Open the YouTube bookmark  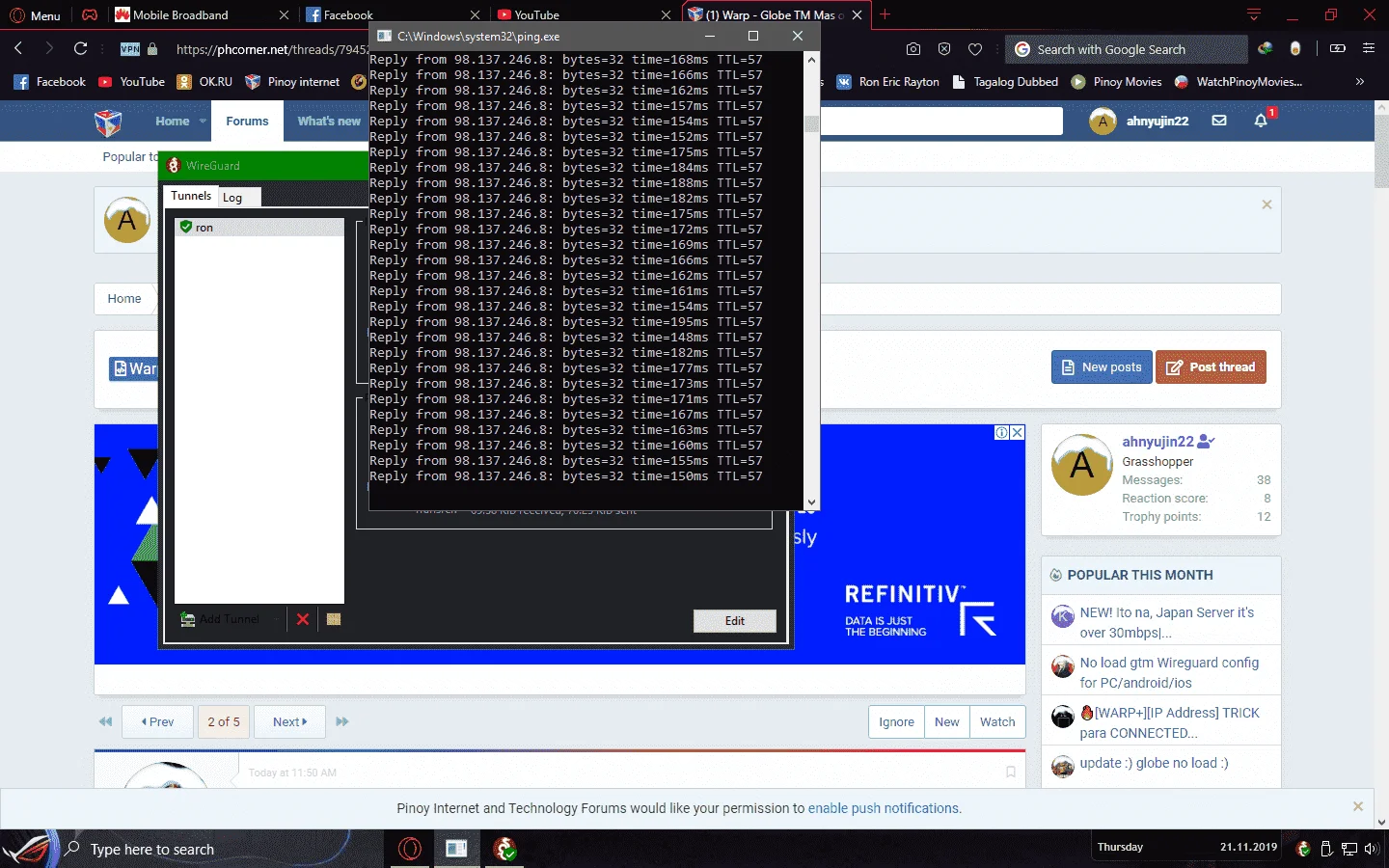pos(132,82)
